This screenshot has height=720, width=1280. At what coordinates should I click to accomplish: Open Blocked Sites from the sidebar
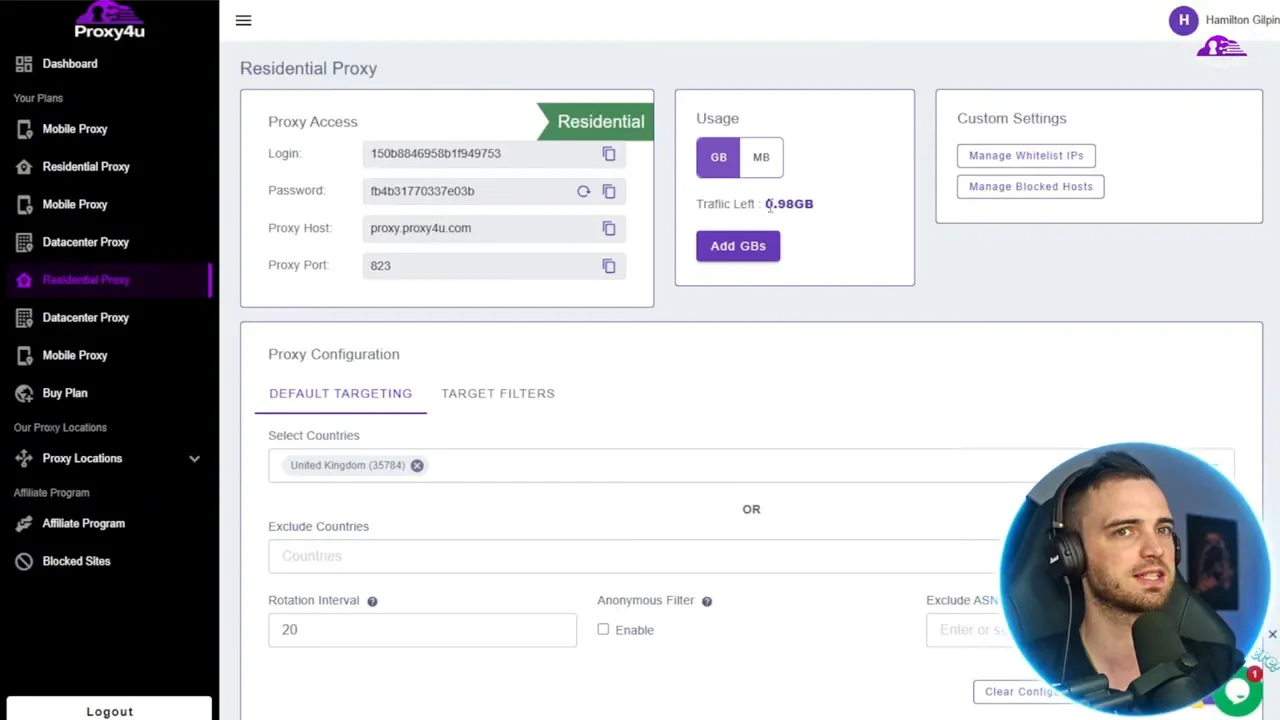point(76,561)
